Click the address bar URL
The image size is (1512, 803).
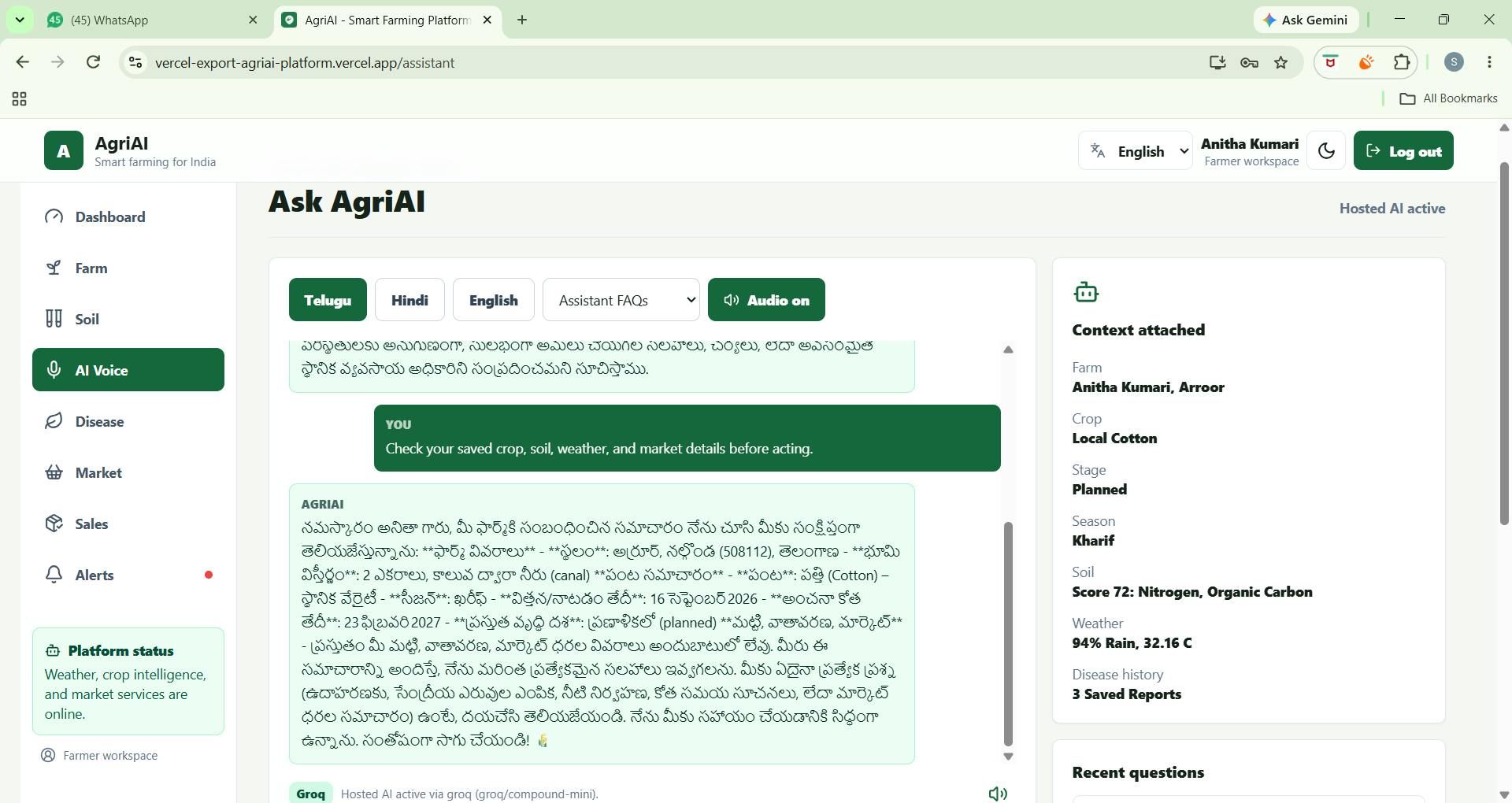coord(305,62)
